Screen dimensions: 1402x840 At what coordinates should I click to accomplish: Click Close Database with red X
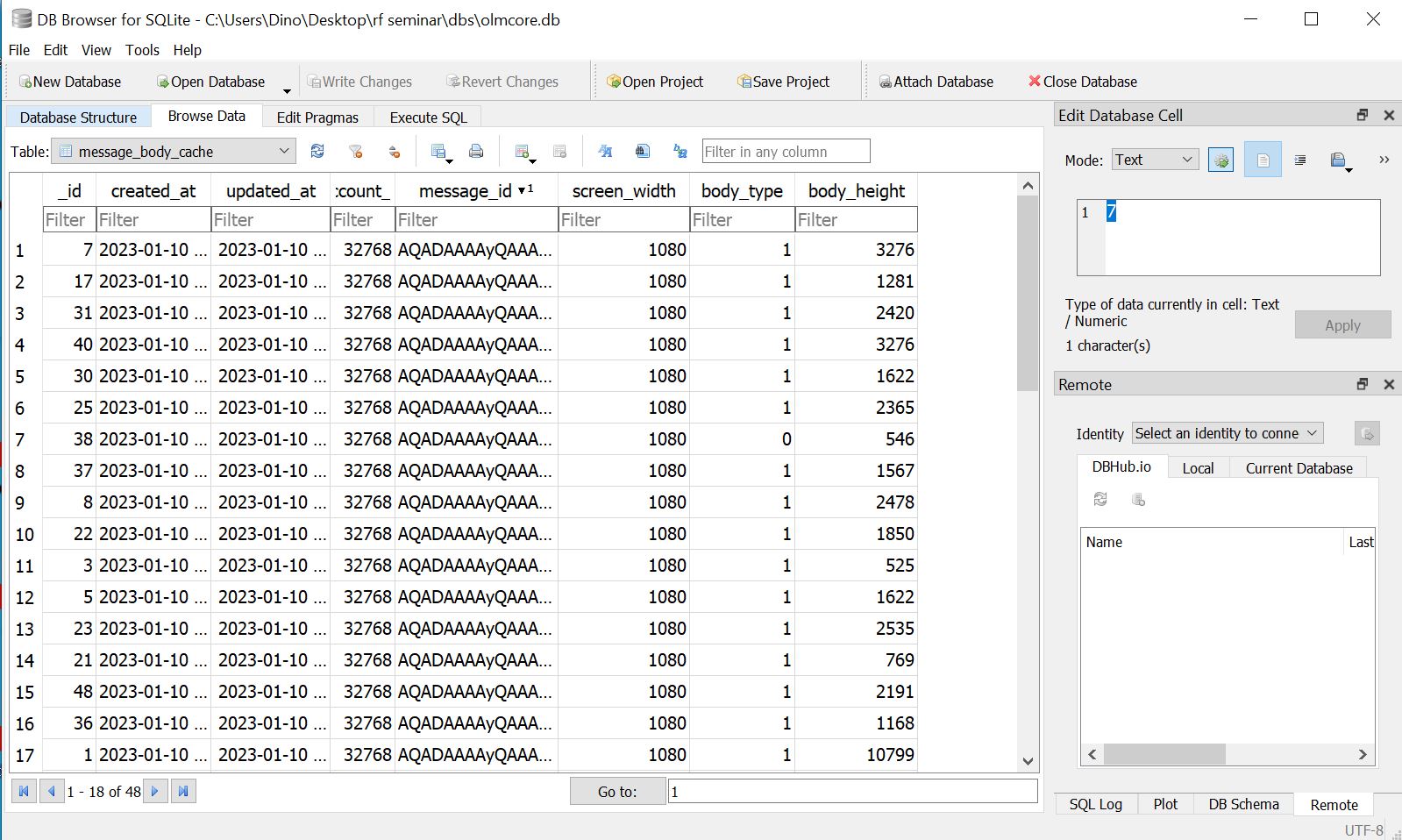(x=1082, y=82)
